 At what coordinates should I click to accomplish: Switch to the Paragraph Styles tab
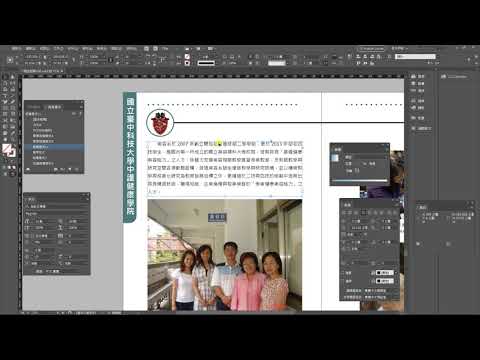click(x=54, y=107)
